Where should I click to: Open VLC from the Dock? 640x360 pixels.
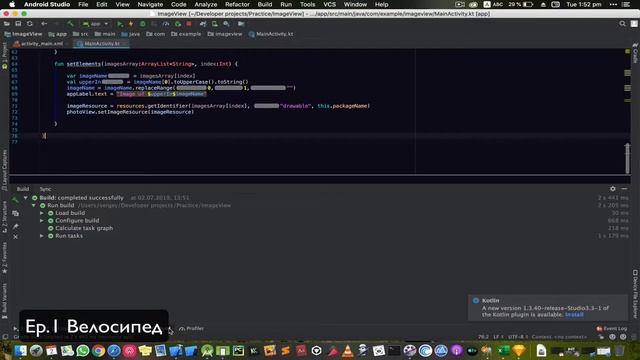coord(347,350)
